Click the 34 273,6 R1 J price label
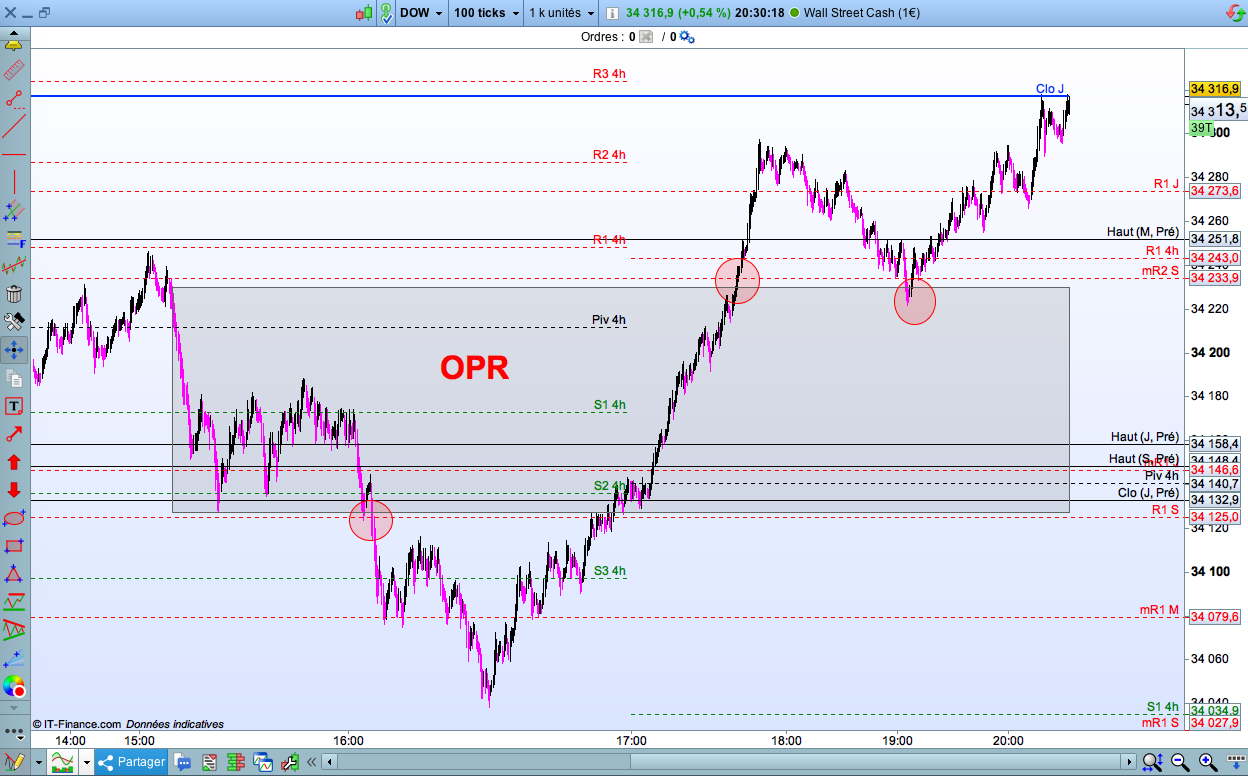The image size is (1248, 776). click(x=1215, y=191)
